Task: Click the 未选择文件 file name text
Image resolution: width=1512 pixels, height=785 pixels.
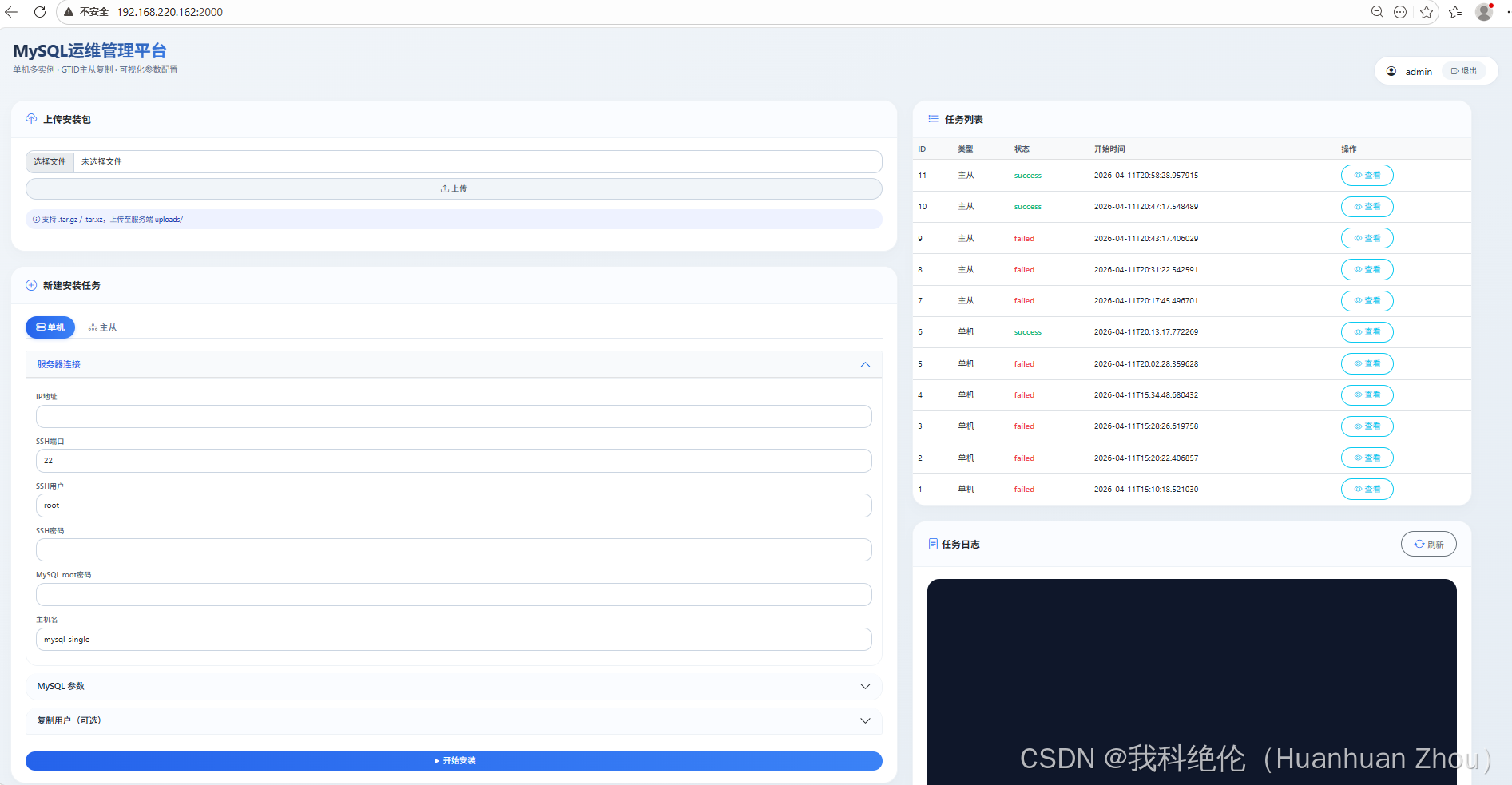Action: coord(101,161)
